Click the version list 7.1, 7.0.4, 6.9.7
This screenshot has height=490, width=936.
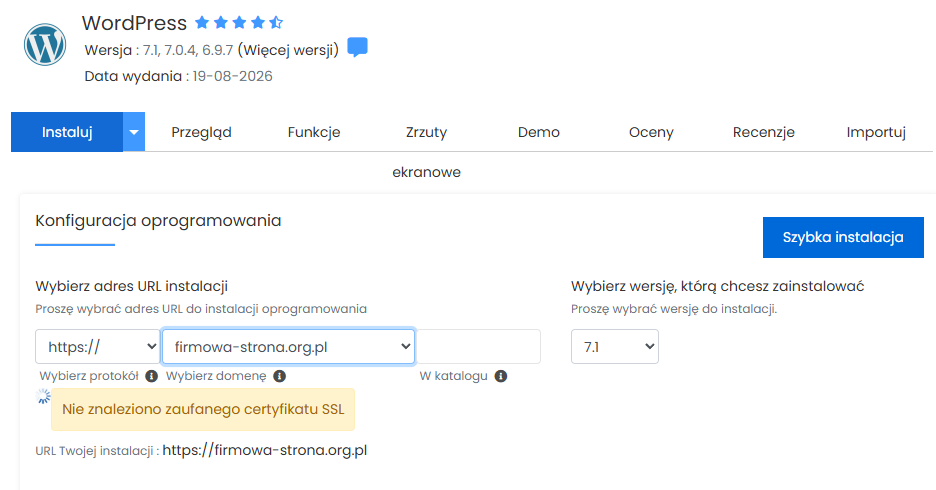click(x=187, y=50)
